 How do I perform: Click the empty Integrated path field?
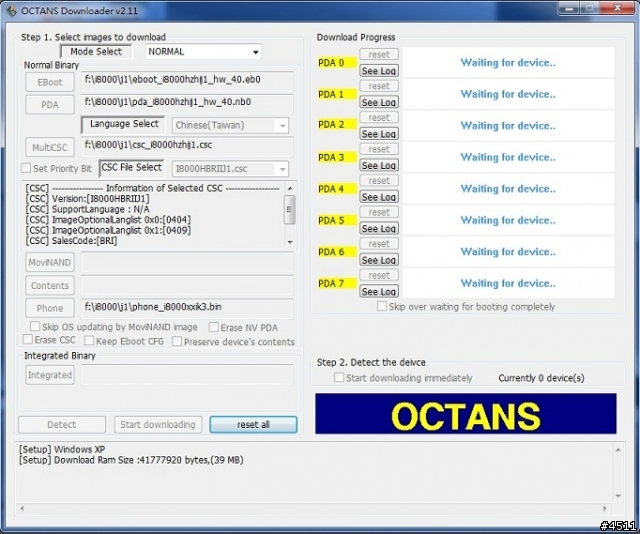point(187,375)
